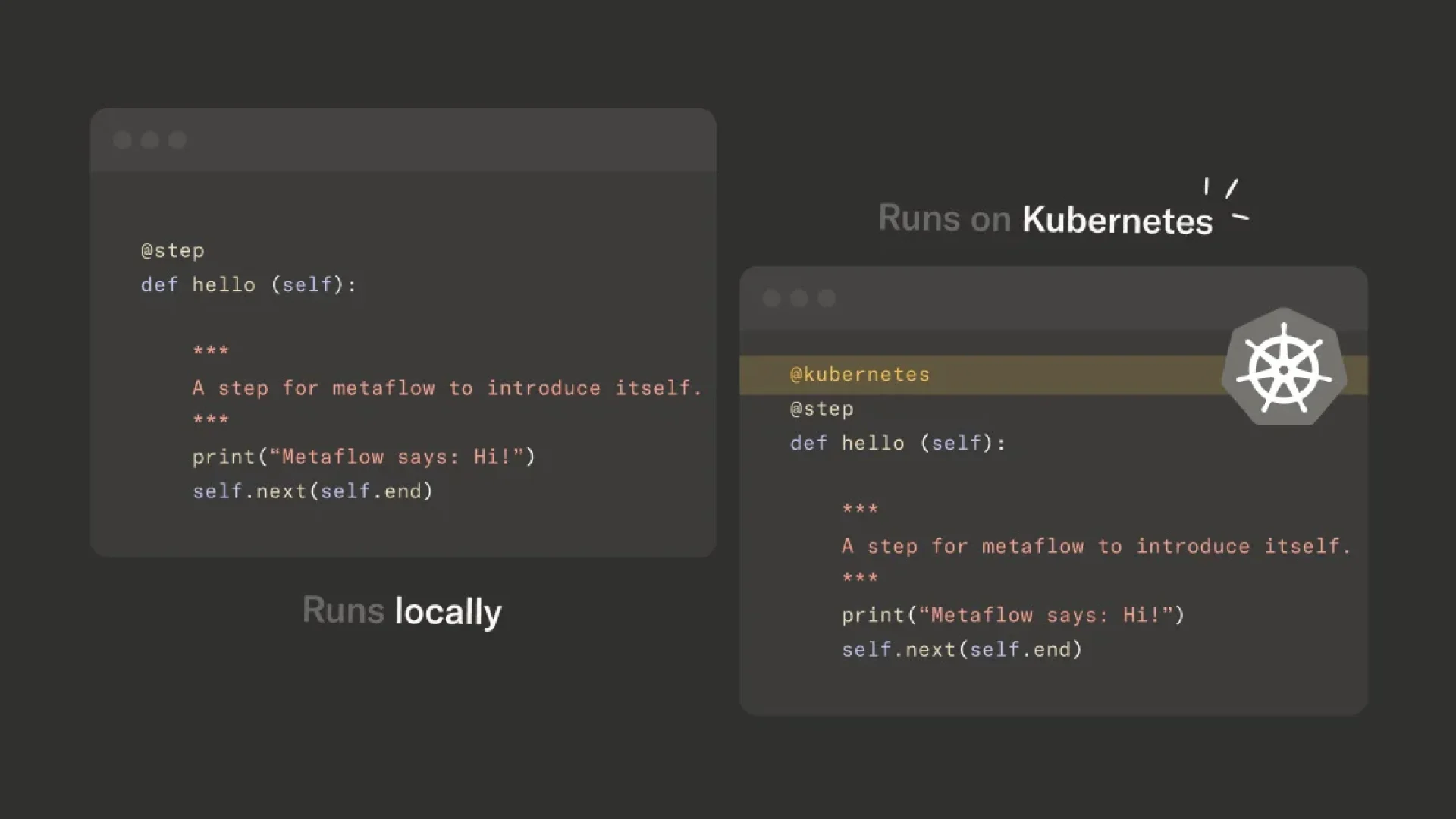Screen dimensions: 1456x819
Task: Click '@step' in the Kubernetes code window
Action: click(822, 409)
